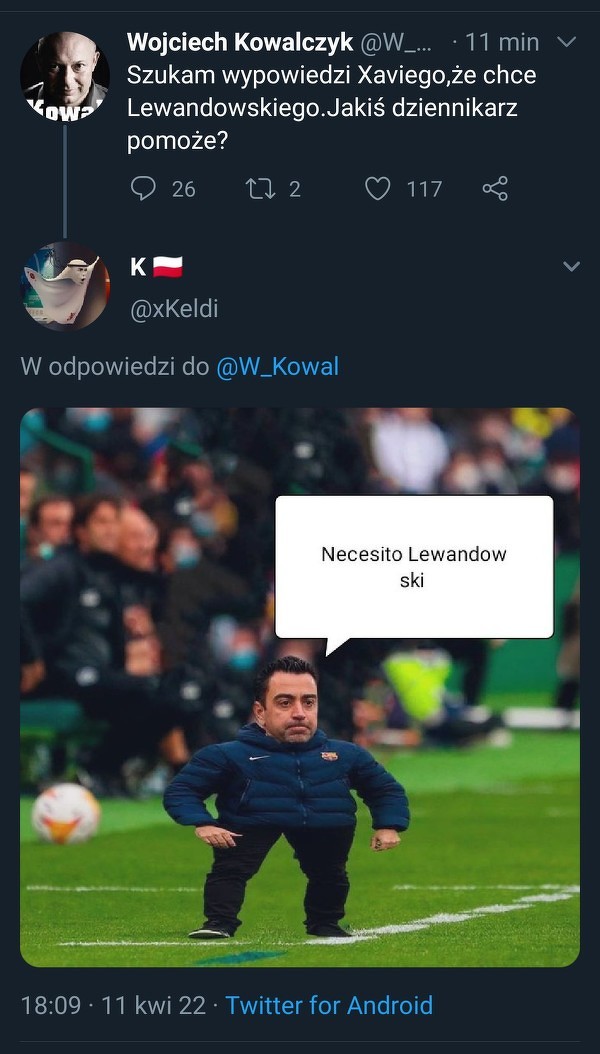This screenshot has height=1054, width=600.
Task: Click the Polish flag emoji next to K
Action: point(167,268)
